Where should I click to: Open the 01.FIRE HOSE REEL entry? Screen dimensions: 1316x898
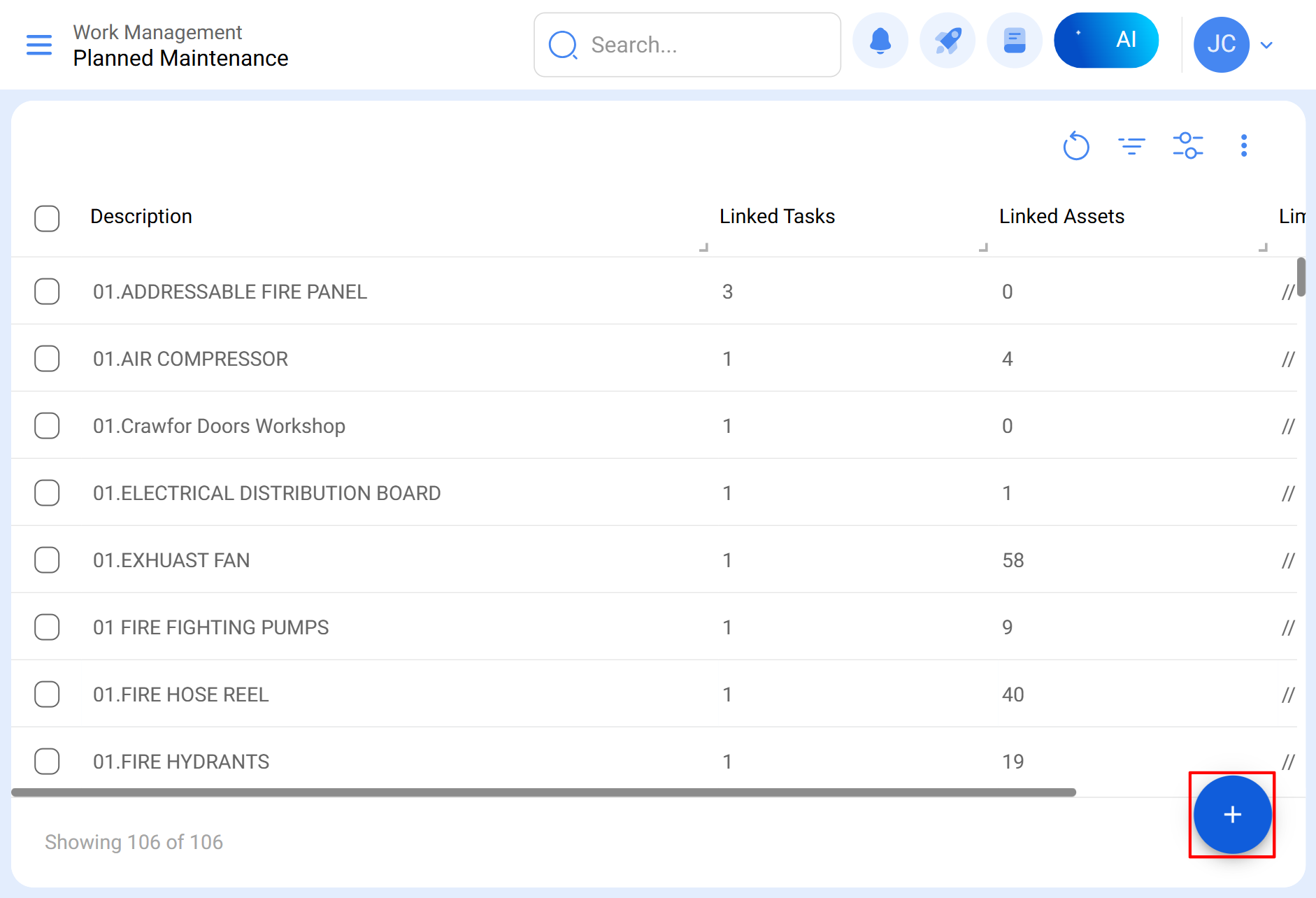pyautogui.click(x=181, y=694)
